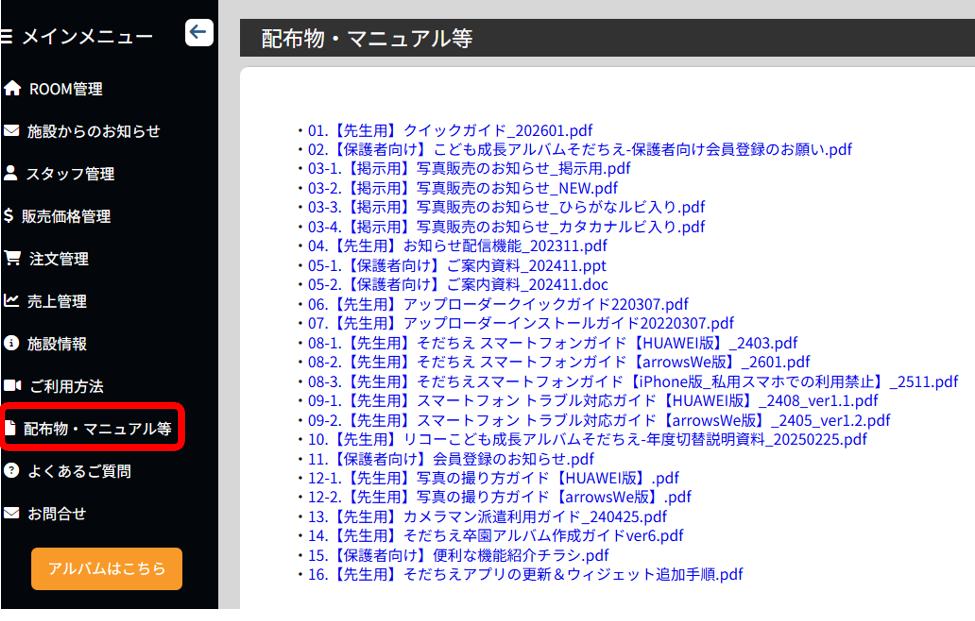Open 01 クイックガイド_202601.pdf link
The image size is (975, 621).
tap(450, 131)
